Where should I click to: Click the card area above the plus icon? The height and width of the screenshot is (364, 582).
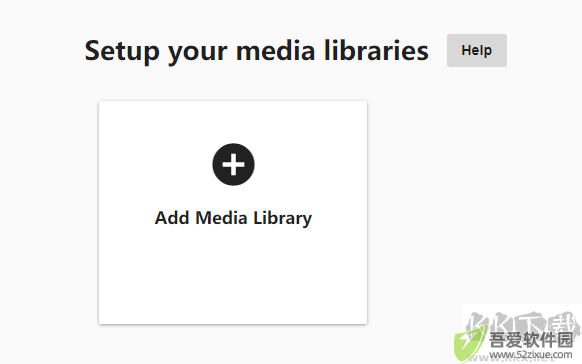(233, 122)
